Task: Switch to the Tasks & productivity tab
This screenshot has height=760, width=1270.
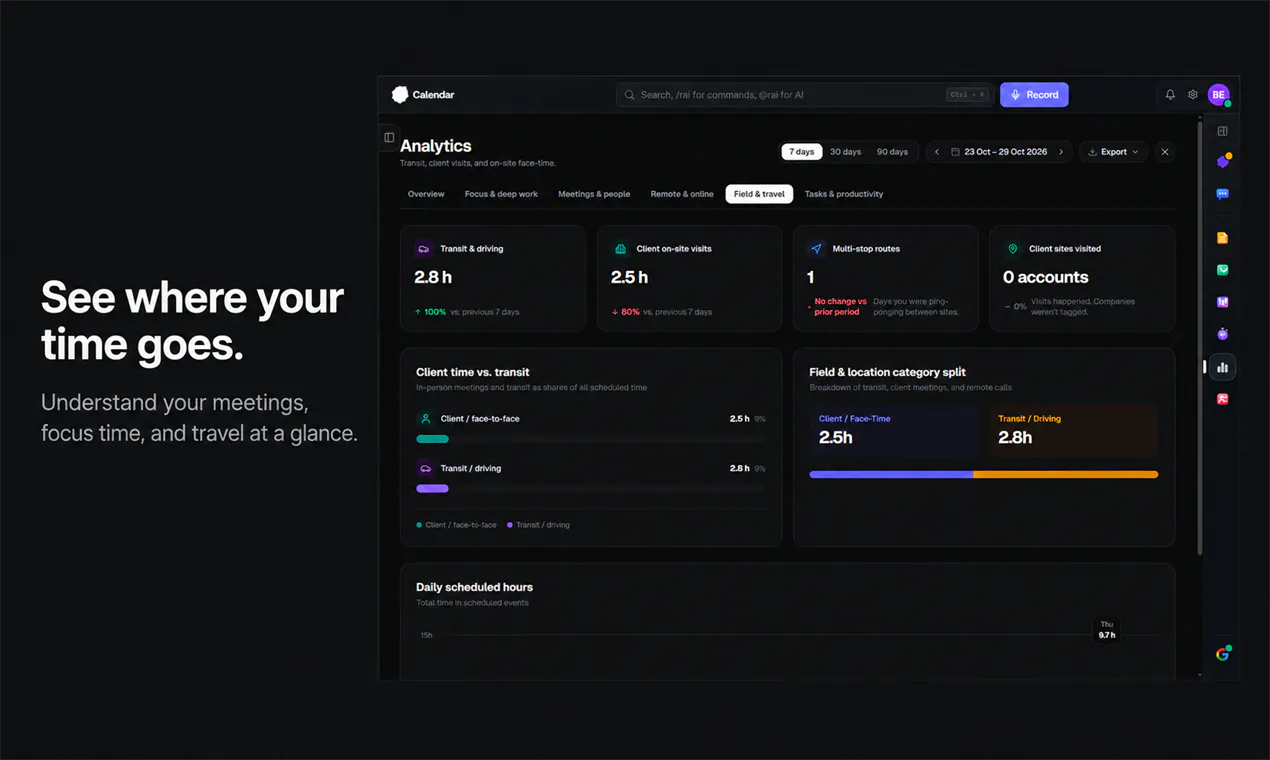Action: tap(844, 194)
